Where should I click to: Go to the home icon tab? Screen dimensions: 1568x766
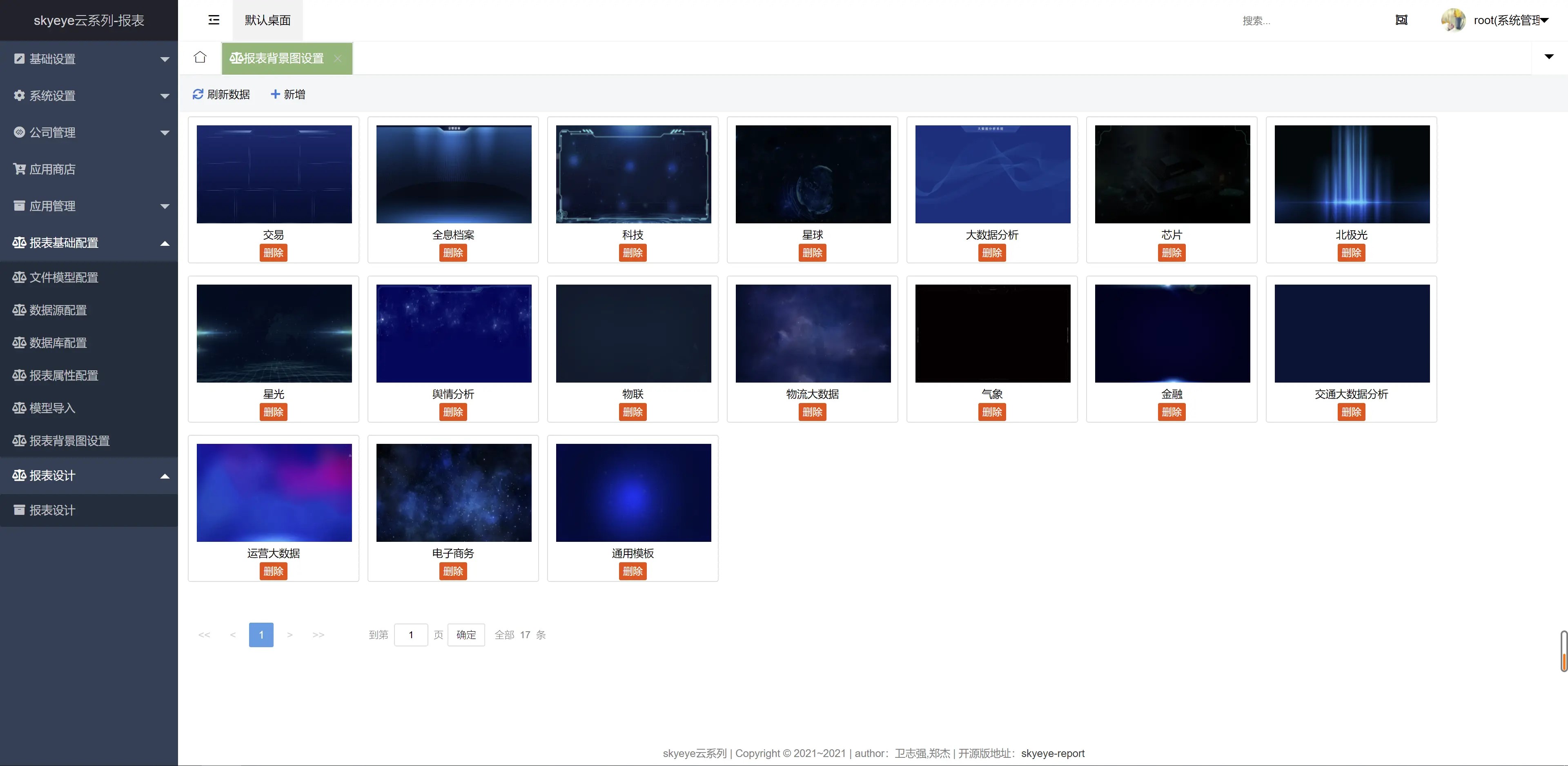[x=200, y=57]
